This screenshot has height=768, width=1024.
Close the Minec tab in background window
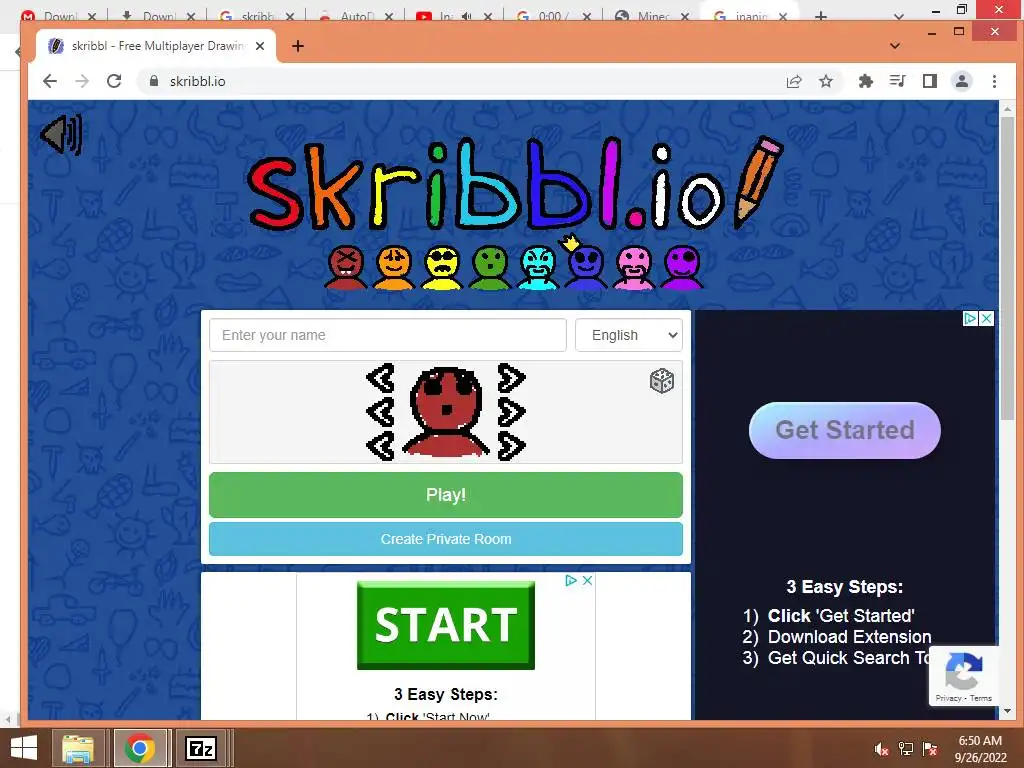pos(684,16)
